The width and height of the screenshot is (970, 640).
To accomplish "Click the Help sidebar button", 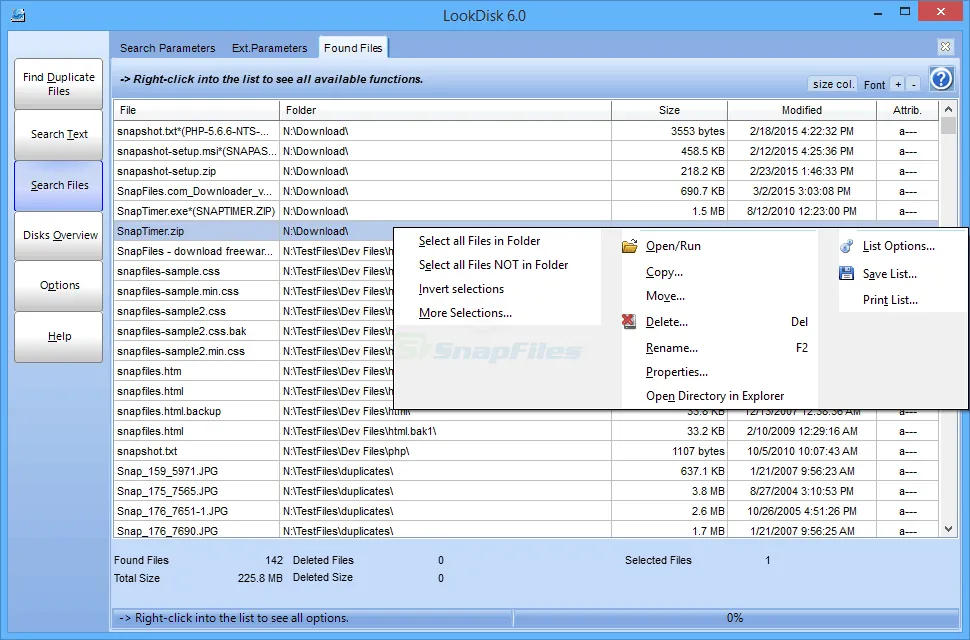I will point(59,336).
